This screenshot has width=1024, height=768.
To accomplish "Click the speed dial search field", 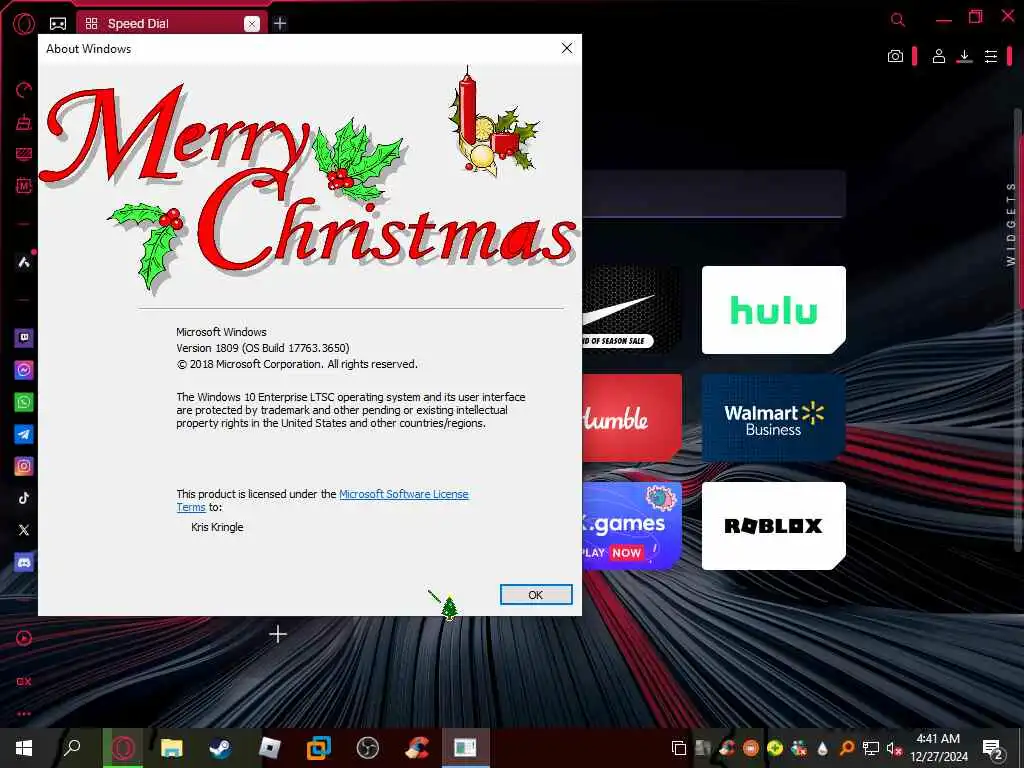I will (x=714, y=194).
